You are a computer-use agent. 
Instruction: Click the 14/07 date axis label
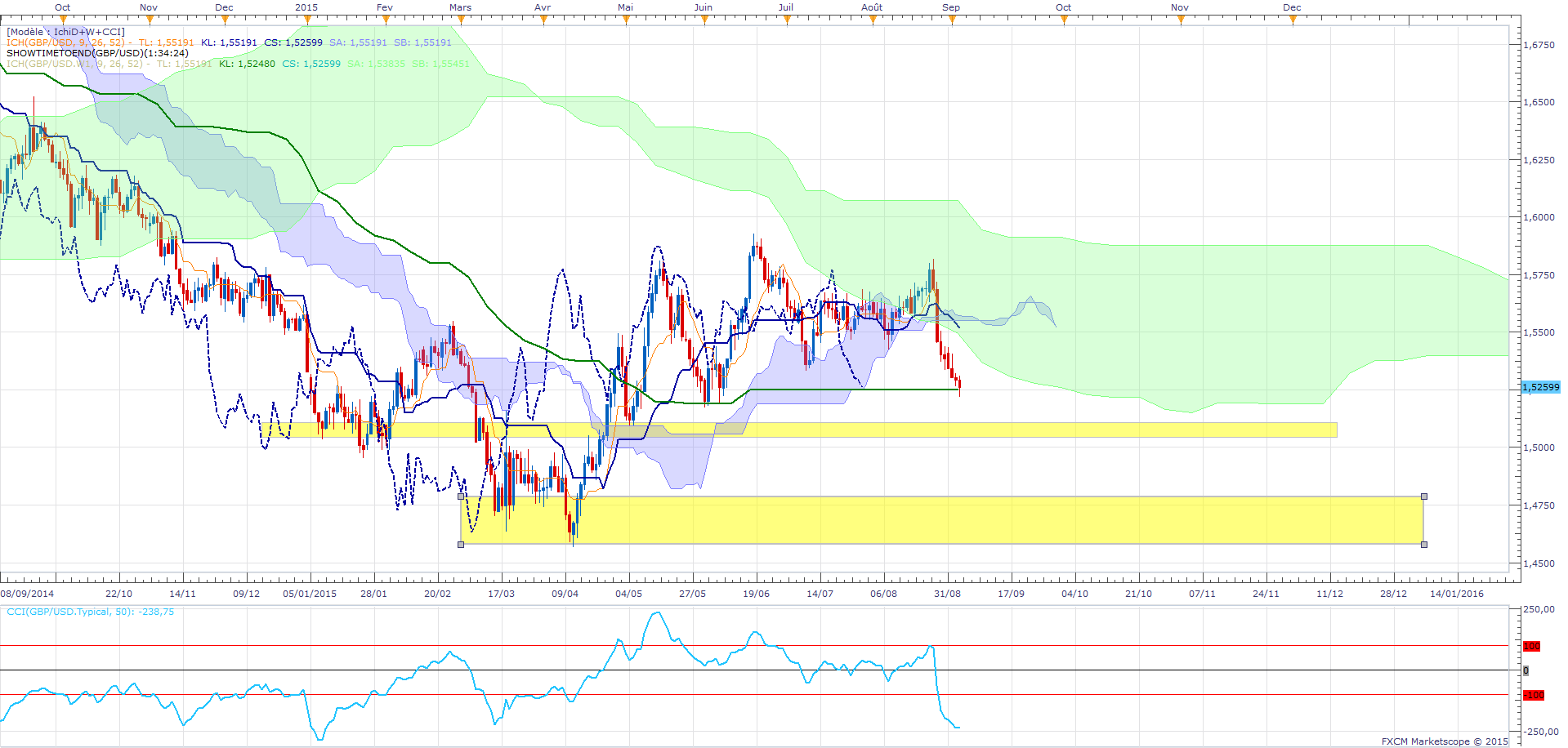[x=820, y=594]
